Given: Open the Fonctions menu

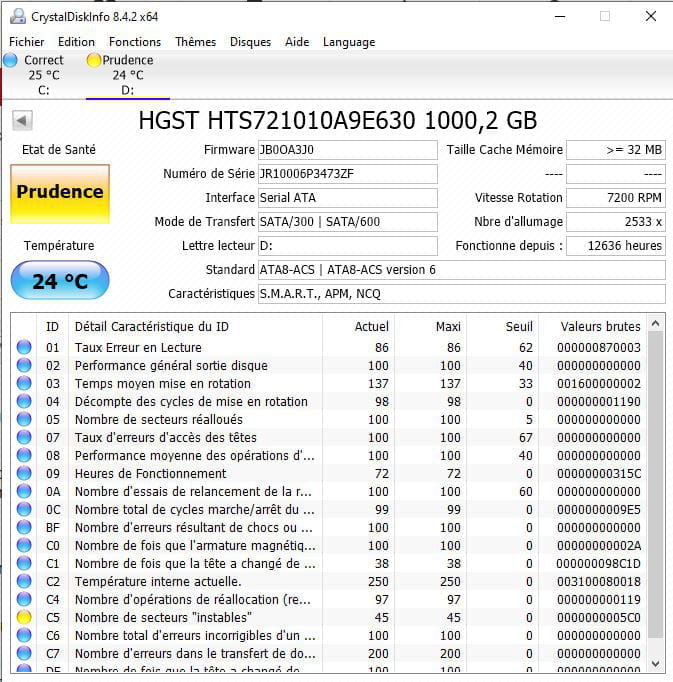Looking at the screenshot, I should [135, 42].
